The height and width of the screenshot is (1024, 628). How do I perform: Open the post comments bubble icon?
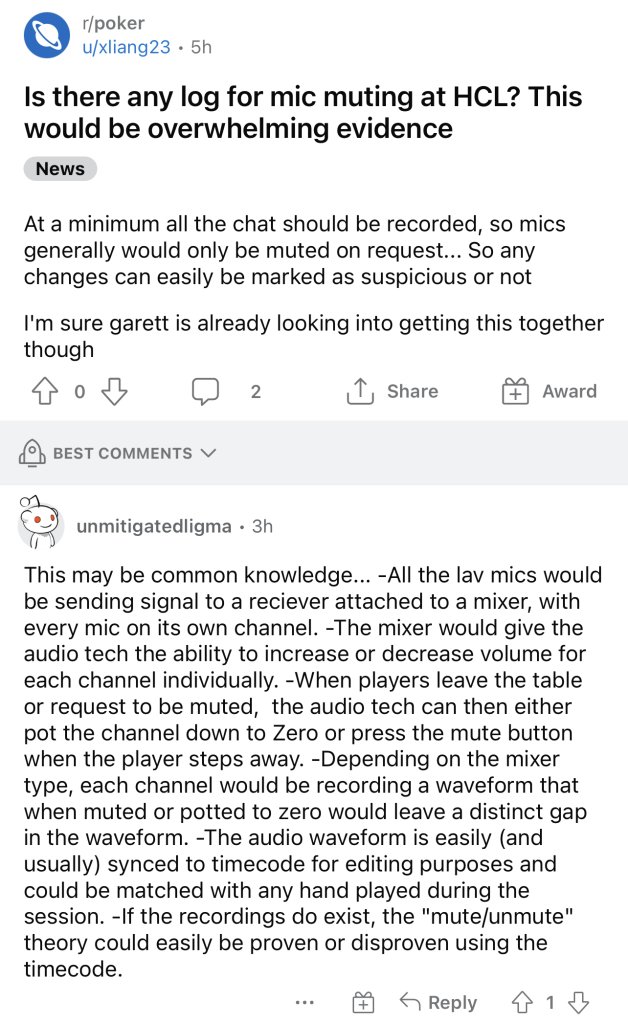click(x=205, y=391)
